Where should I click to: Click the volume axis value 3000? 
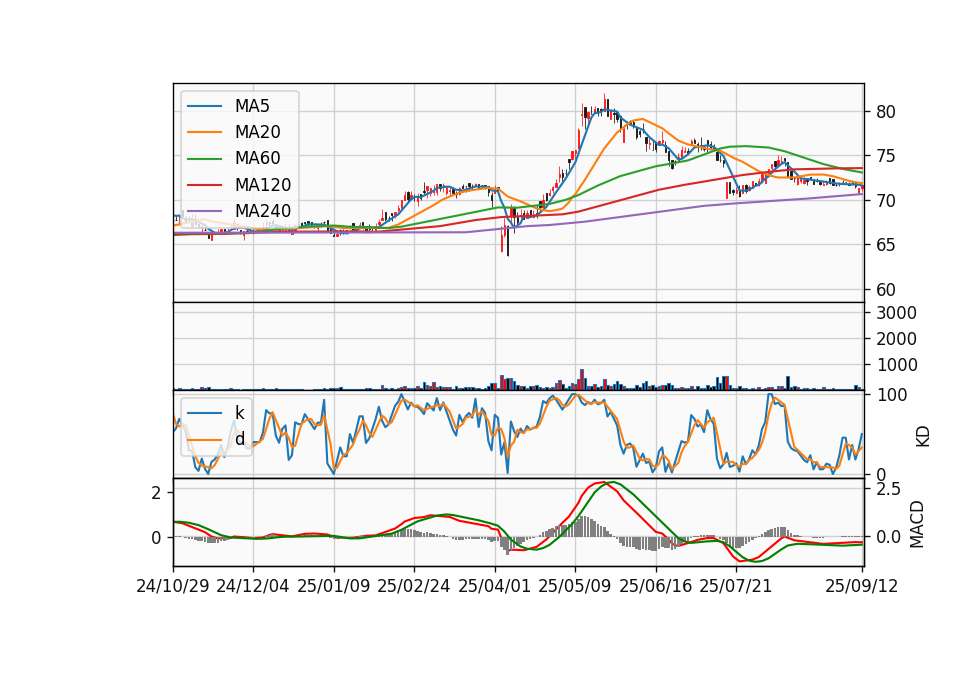896,313
